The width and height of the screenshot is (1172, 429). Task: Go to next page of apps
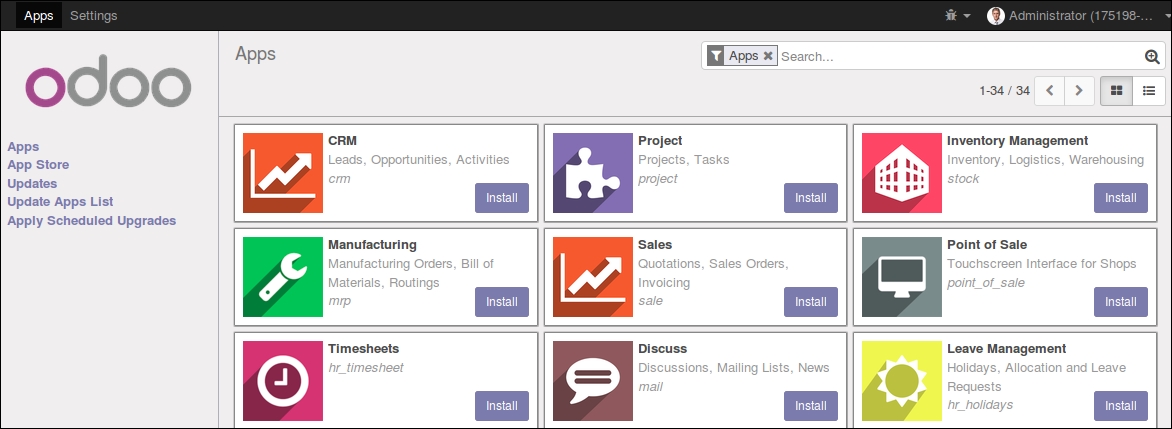pyautogui.click(x=1079, y=90)
